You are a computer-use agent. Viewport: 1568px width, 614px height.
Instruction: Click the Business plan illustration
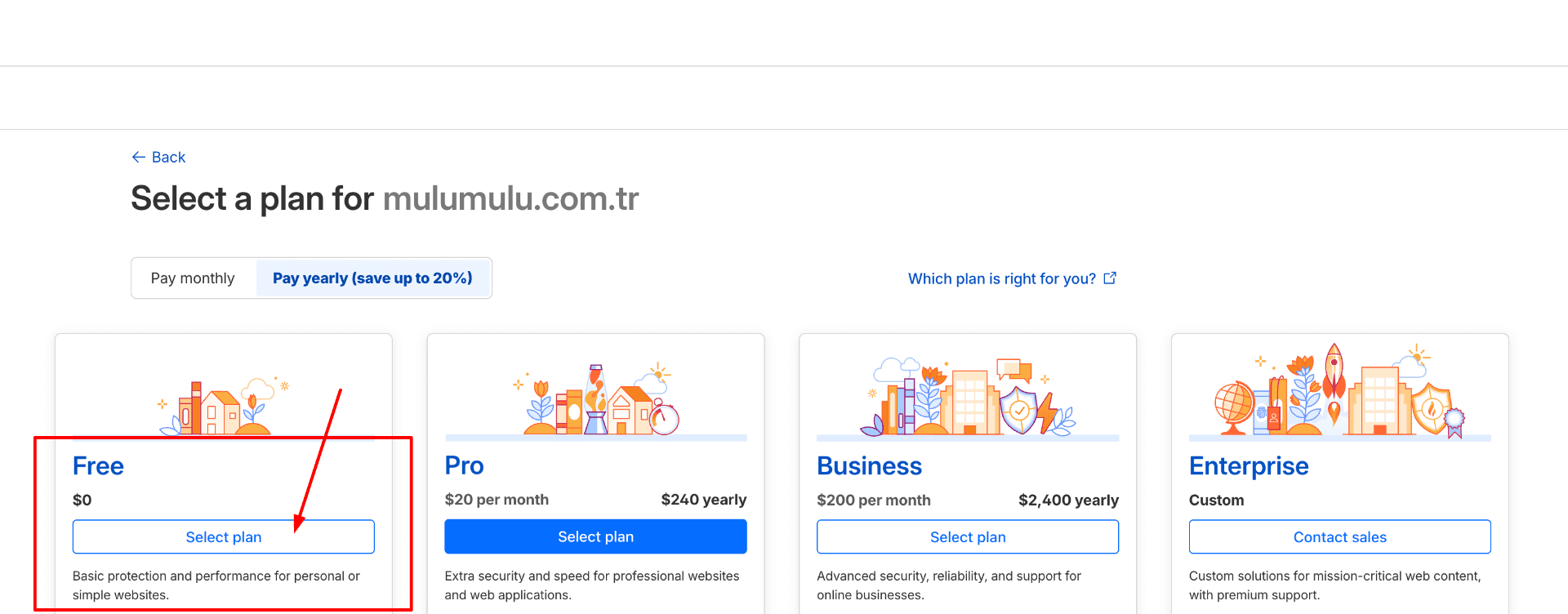(968, 398)
